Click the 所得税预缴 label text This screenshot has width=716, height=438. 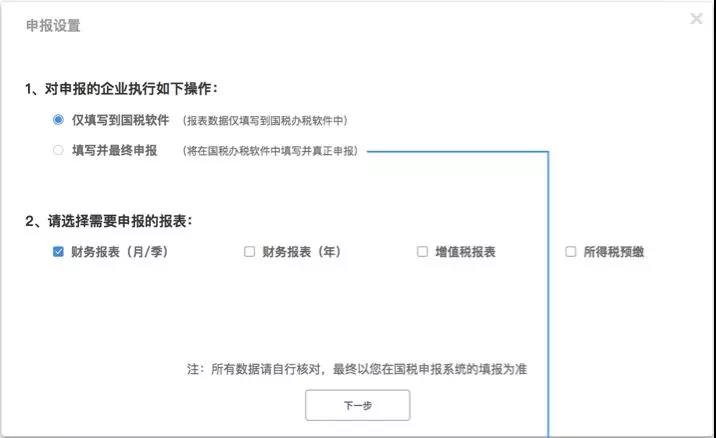pyautogui.click(x=614, y=252)
